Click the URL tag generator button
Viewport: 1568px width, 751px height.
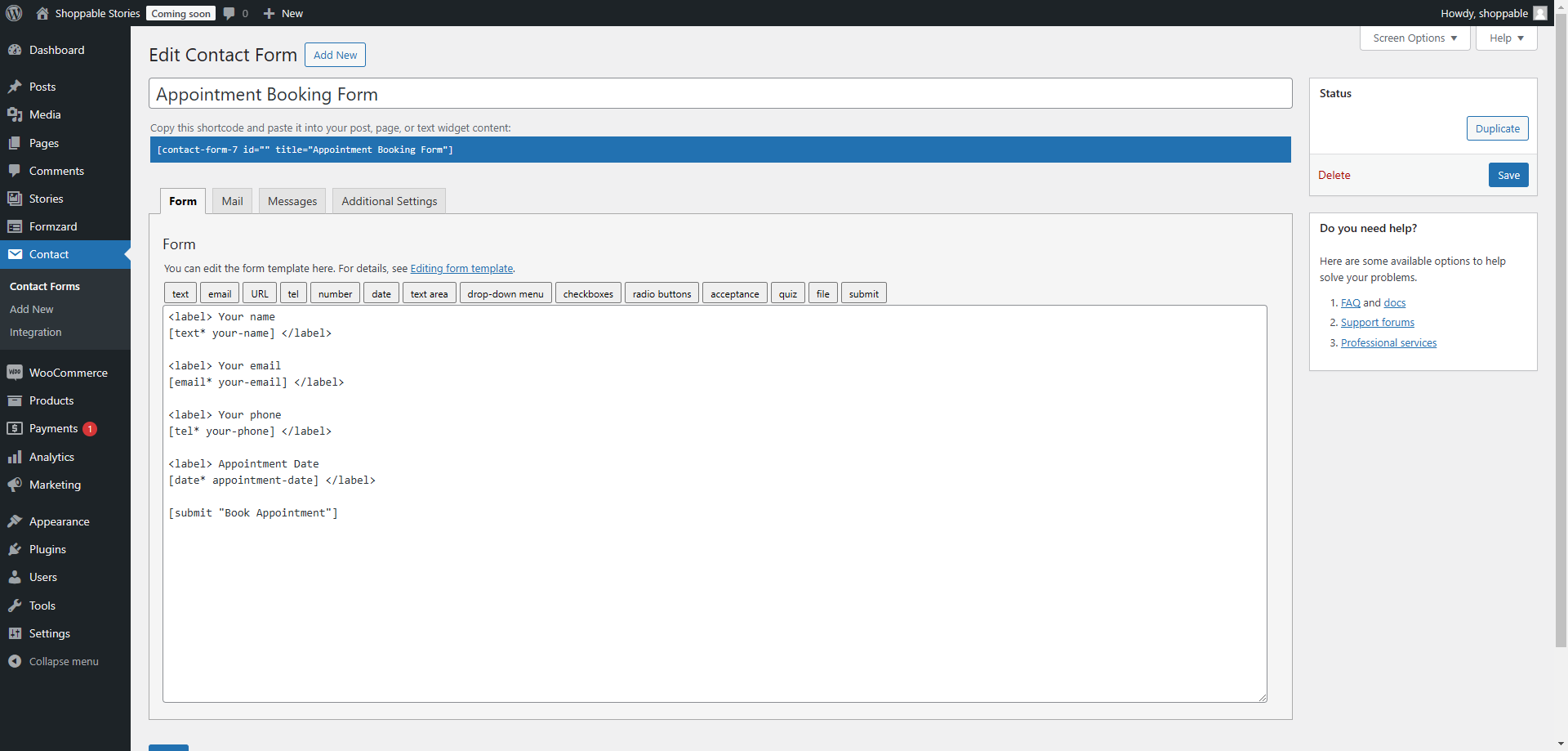click(260, 293)
